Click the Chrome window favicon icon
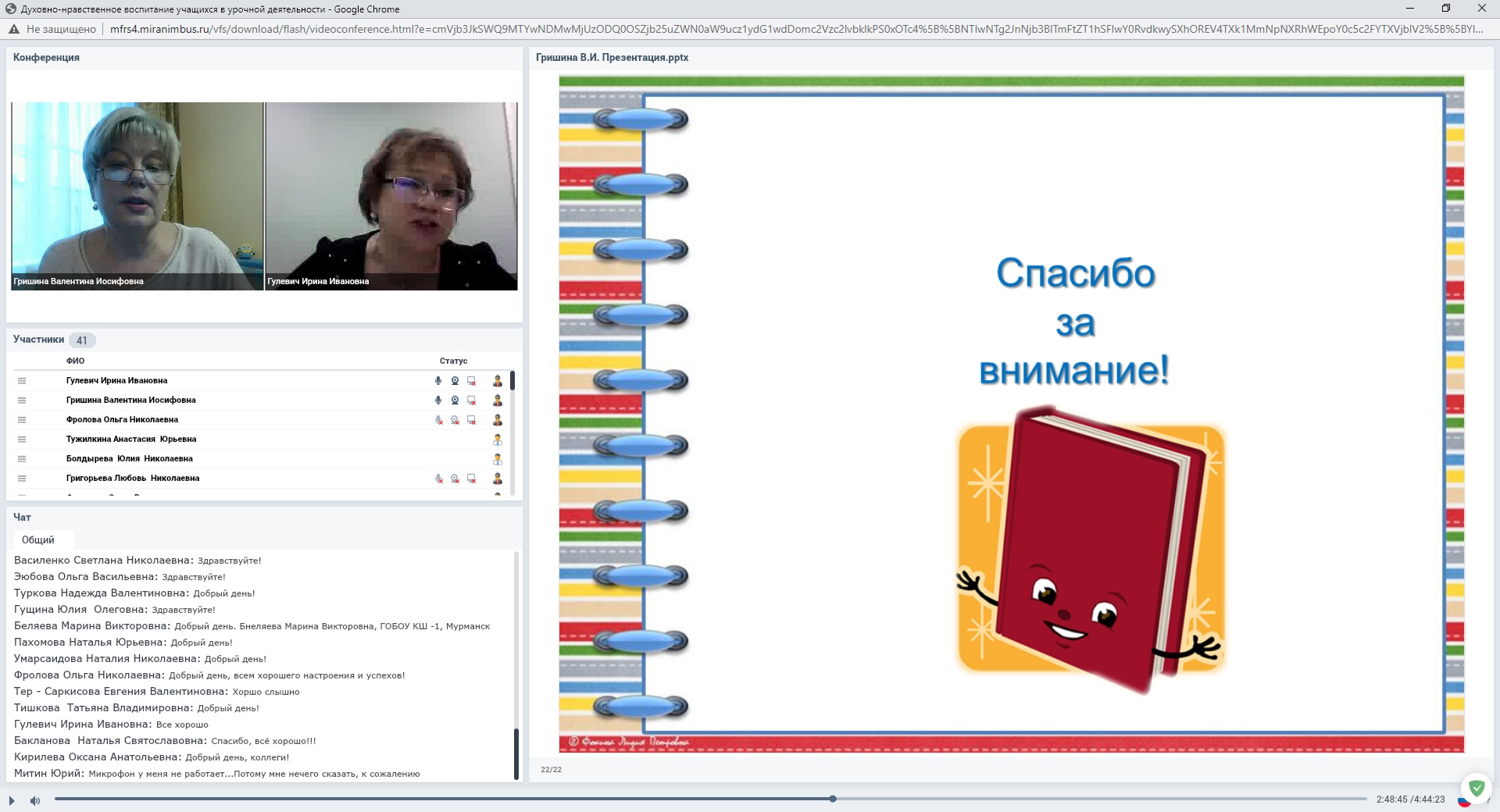The width and height of the screenshot is (1500, 812). (10, 9)
